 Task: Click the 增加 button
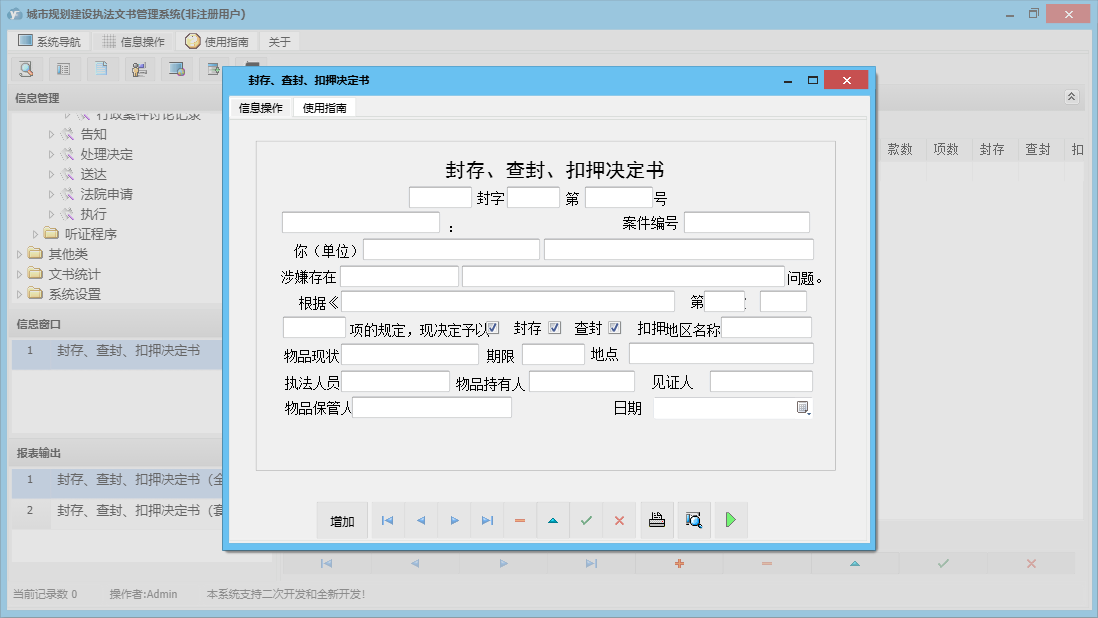pos(342,521)
